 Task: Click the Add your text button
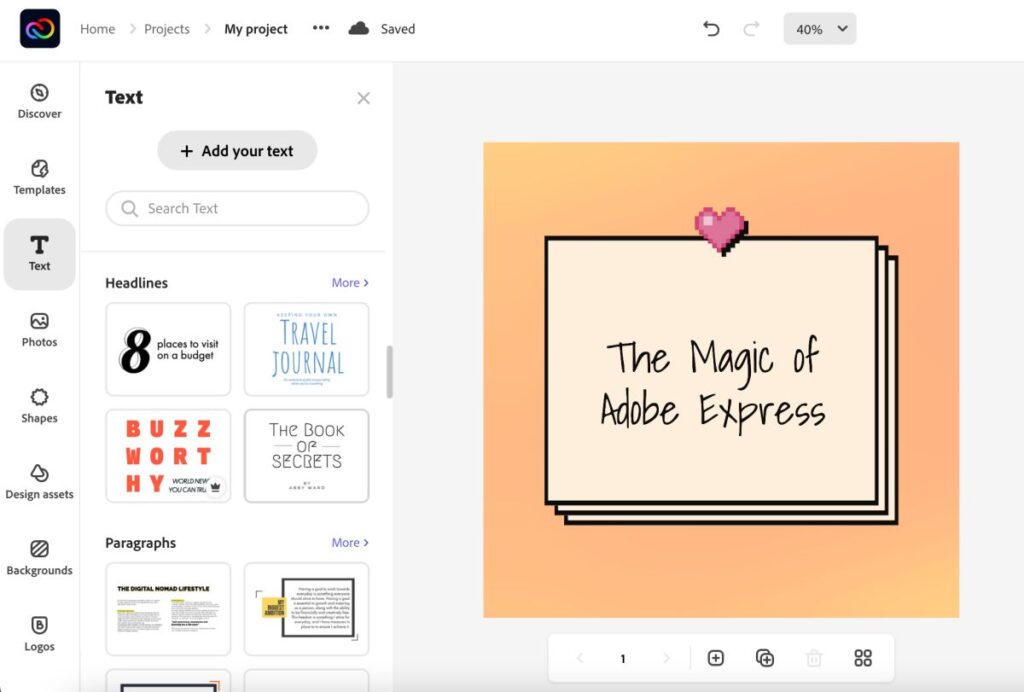[236, 150]
